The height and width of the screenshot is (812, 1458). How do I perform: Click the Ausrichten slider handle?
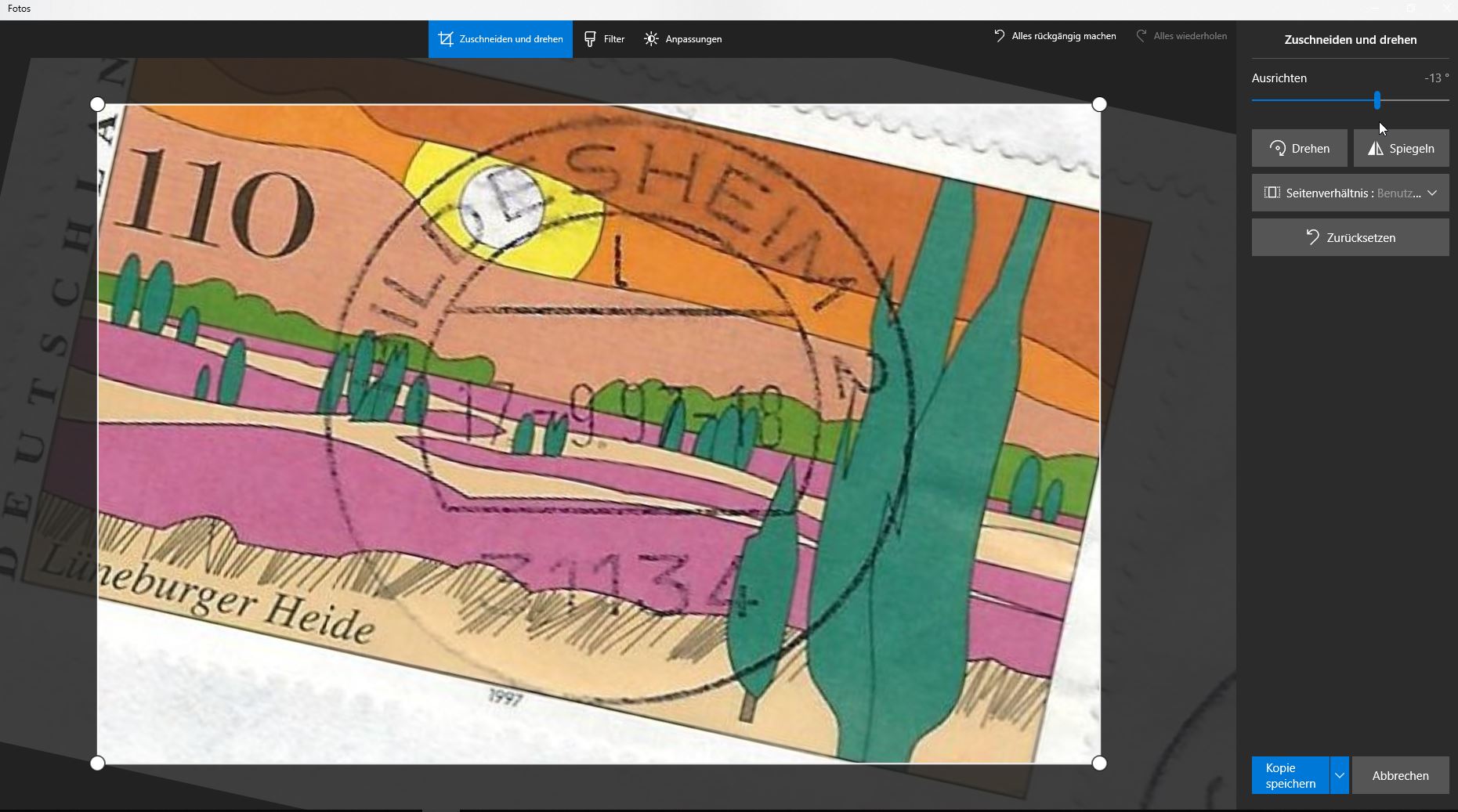pyautogui.click(x=1377, y=100)
